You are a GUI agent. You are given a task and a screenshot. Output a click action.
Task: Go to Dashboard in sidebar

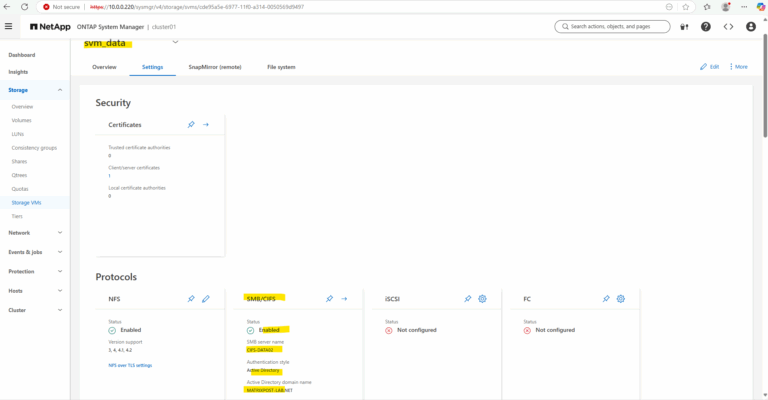(22, 55)
